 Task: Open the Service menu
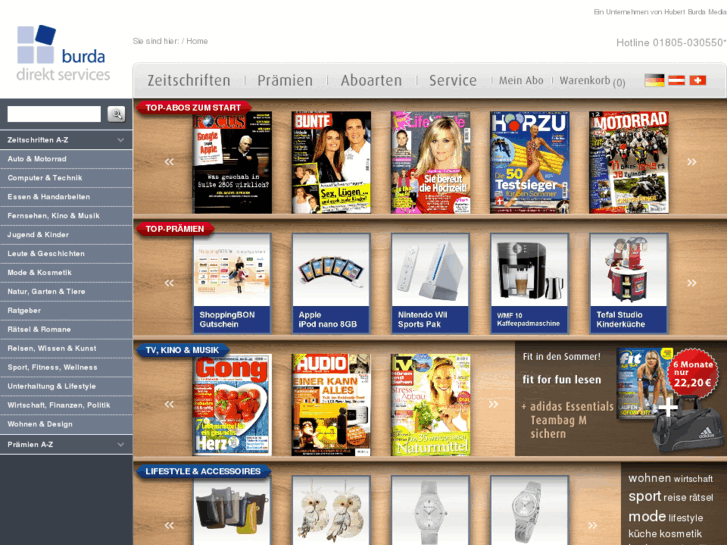[x=453, y=80]
